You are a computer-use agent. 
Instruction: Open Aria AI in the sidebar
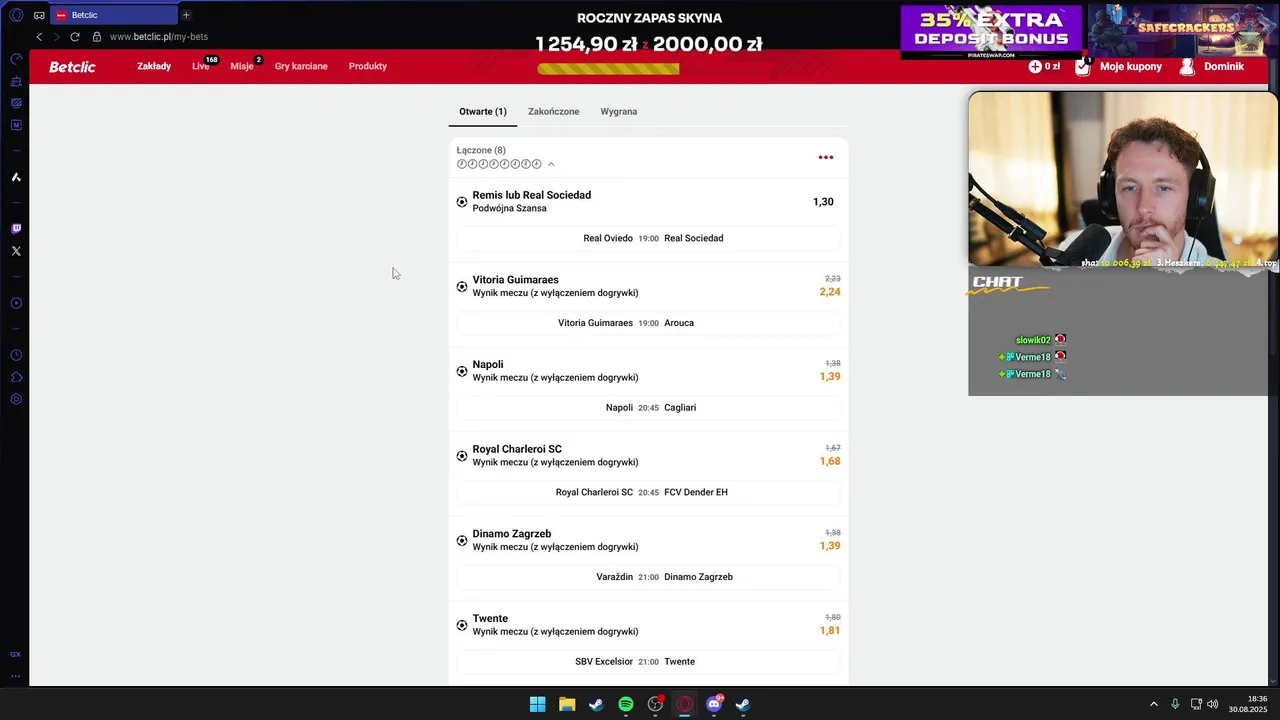click(16, 177)
